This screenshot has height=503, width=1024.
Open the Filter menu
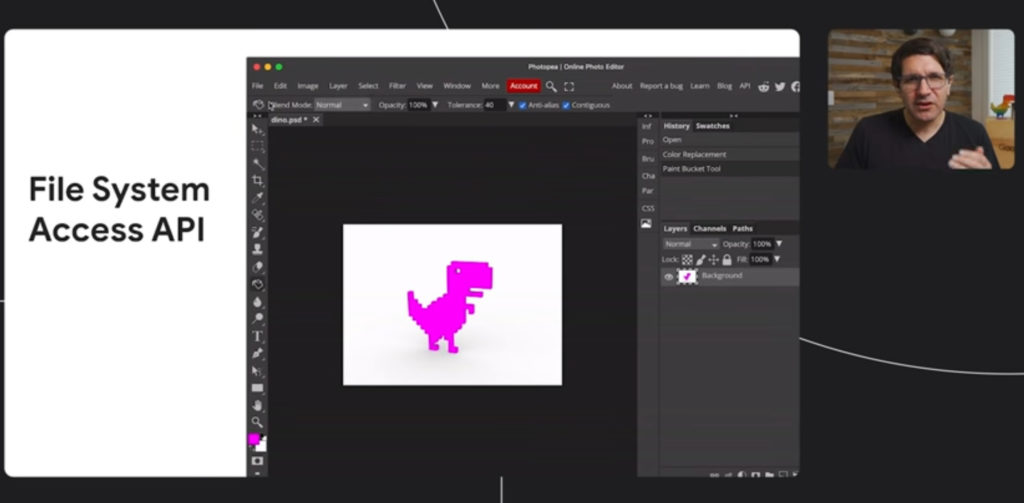coord(397,86)
